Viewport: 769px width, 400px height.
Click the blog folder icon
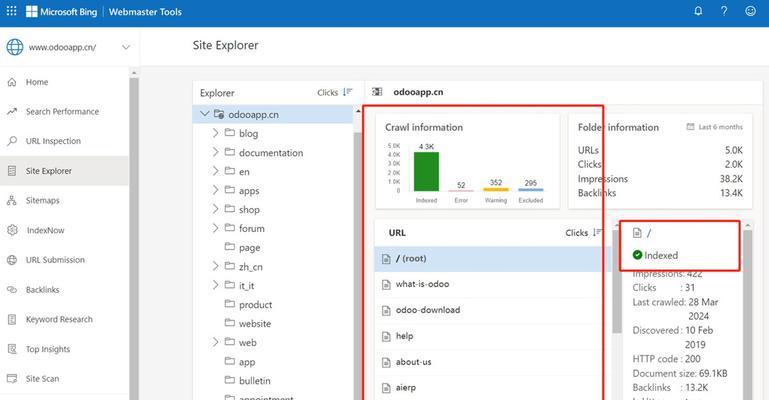pos(230,132)
